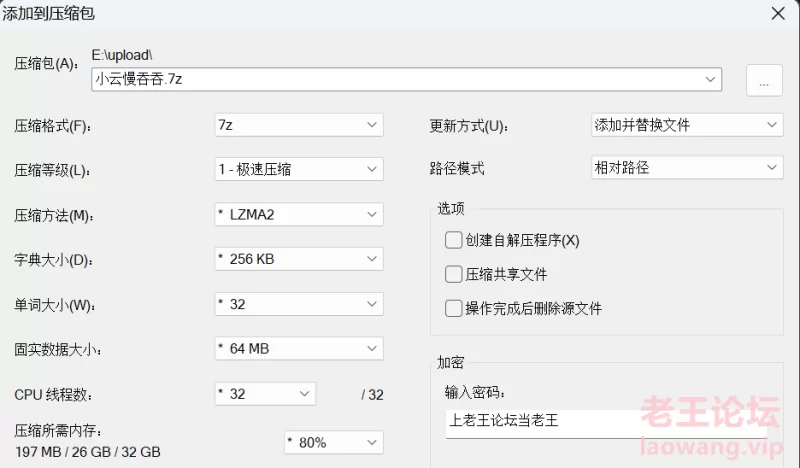800x468 pixels.
Task: Close the Add to Archive dialog
Action: tap(778, 13)
